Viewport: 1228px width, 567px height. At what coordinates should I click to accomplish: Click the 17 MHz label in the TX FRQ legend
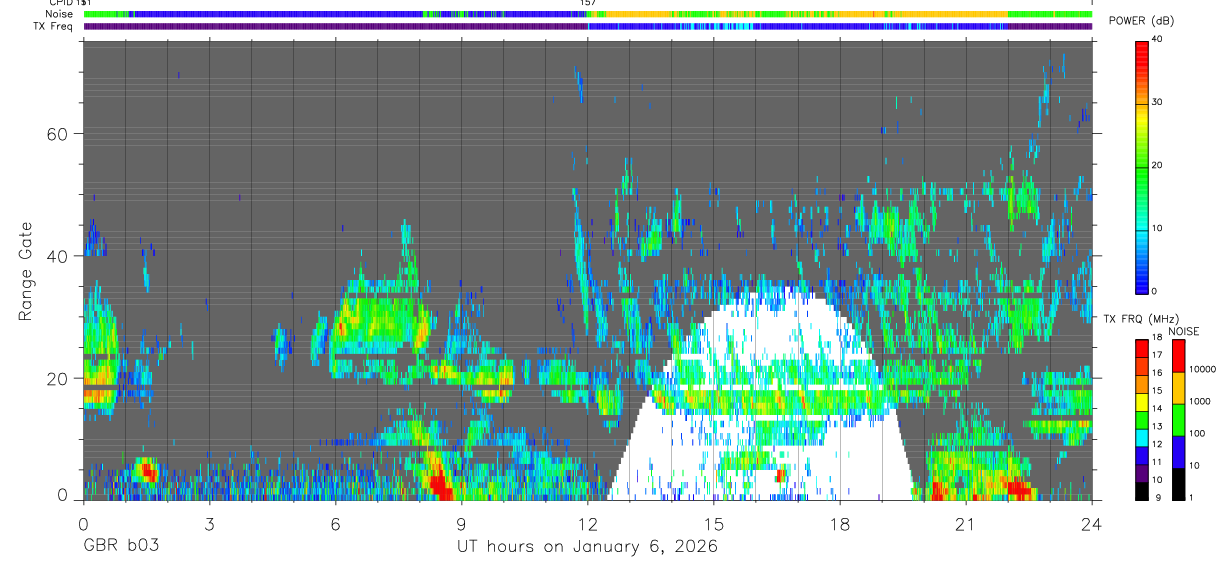tap(1157, 355)
